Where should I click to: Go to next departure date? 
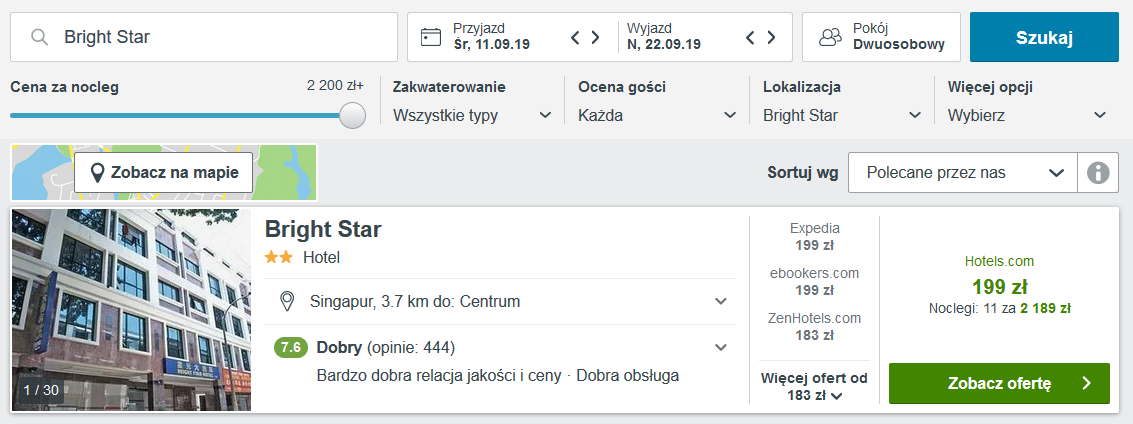pos(771,38)
